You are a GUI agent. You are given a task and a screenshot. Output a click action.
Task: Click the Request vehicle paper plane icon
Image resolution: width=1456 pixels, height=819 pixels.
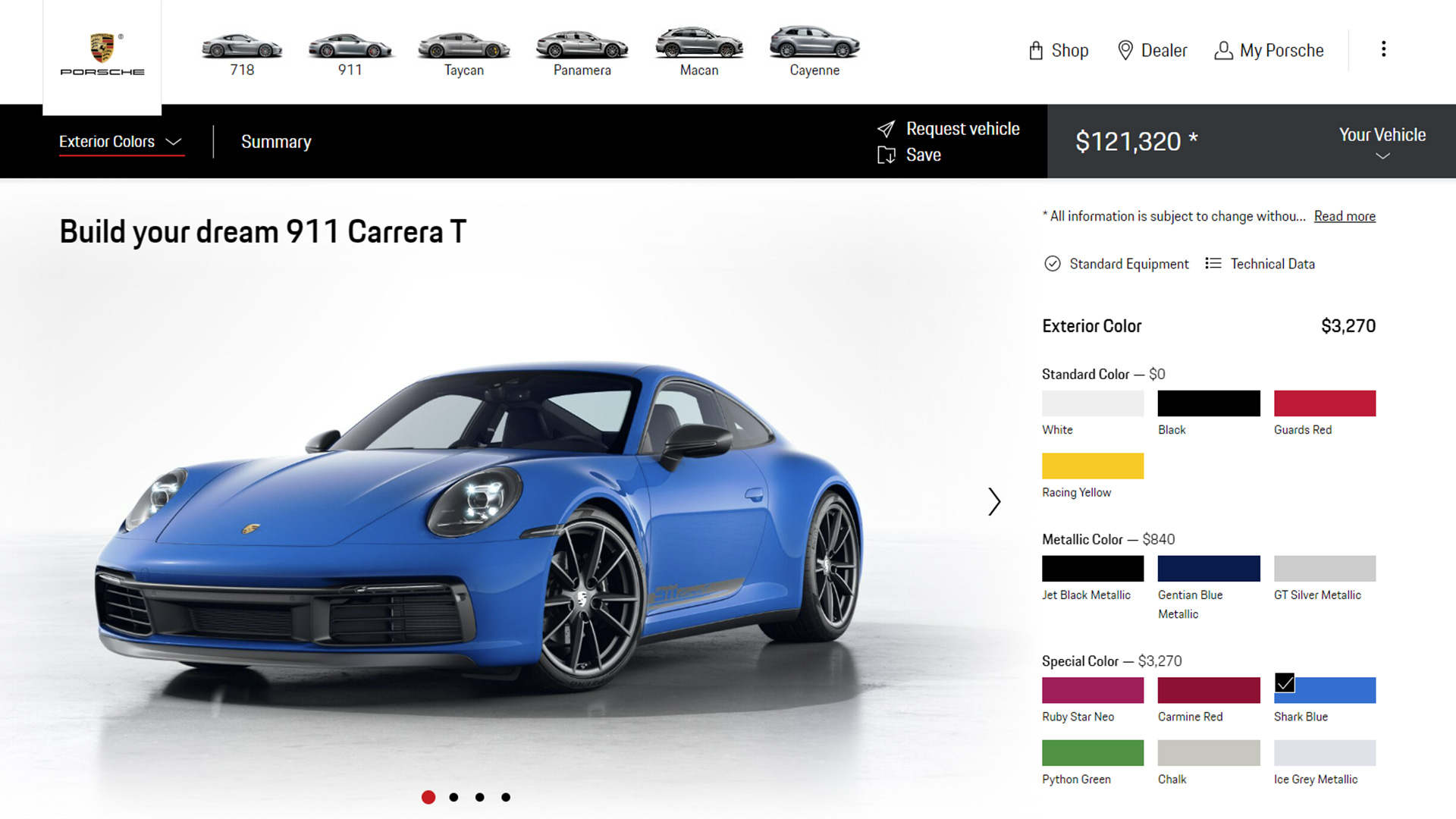pos(886,129)
